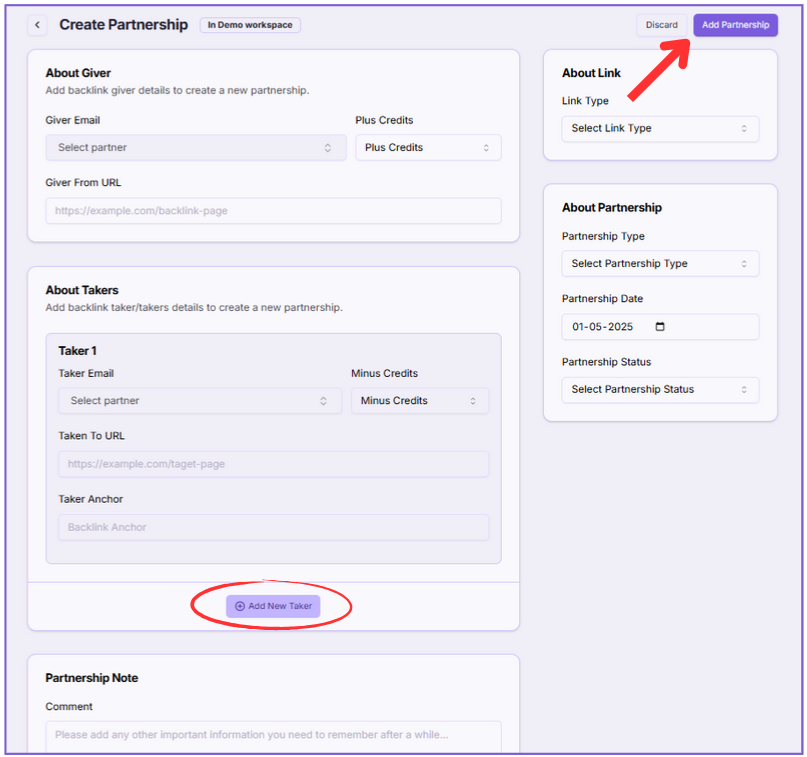Viewport: 807px width, 757px height.
Task: Click the plus icon on Add New Taker
Action: (240, 606)
